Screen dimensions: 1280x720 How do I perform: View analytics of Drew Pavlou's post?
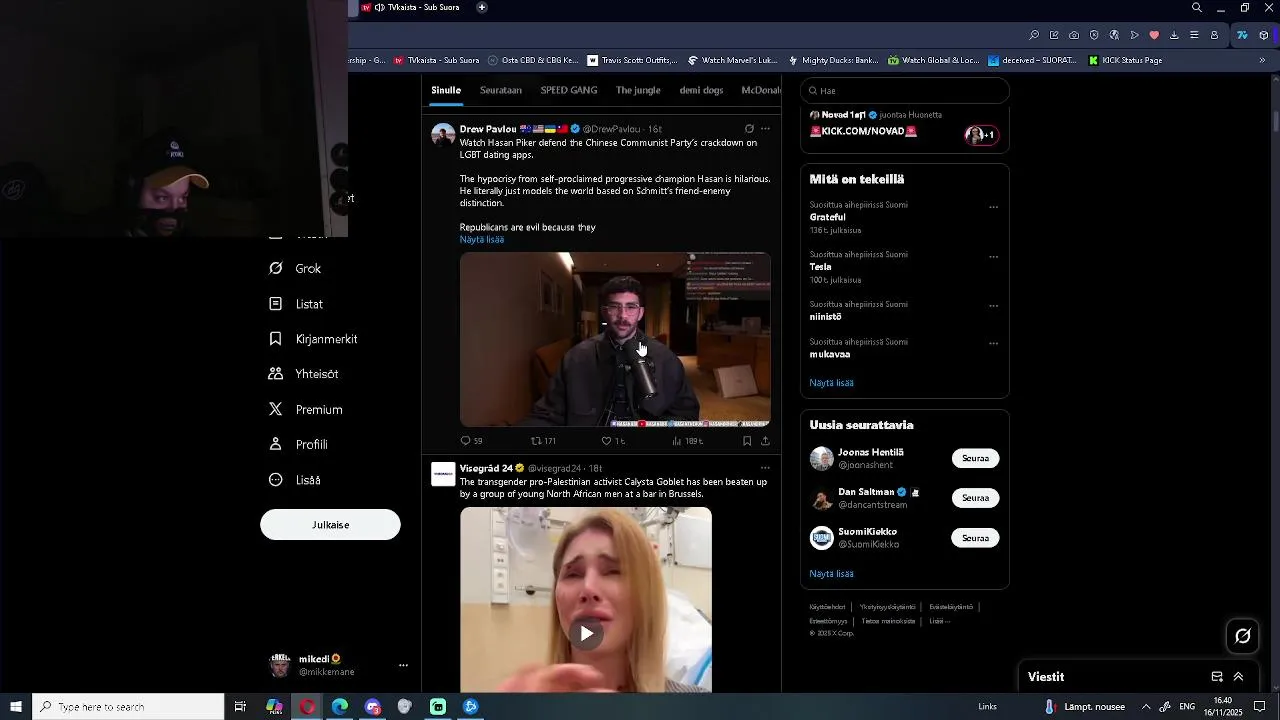click(x=687, y=441)
